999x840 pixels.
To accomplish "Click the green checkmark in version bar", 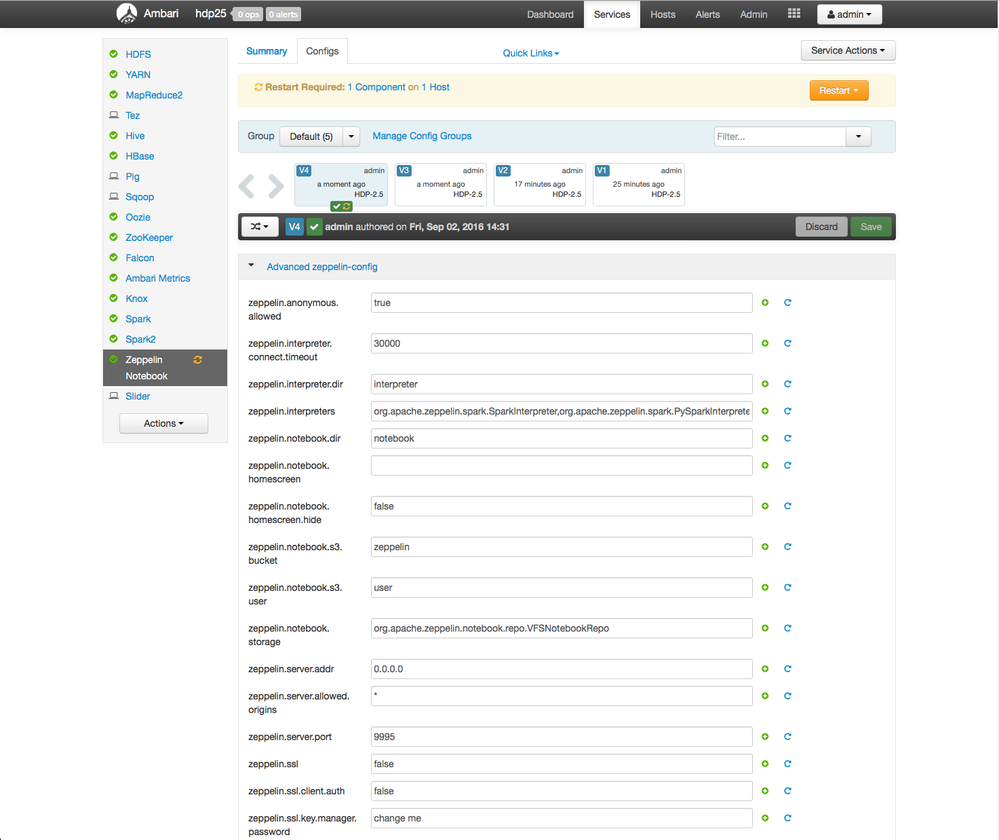I will [x=314, y=226].
